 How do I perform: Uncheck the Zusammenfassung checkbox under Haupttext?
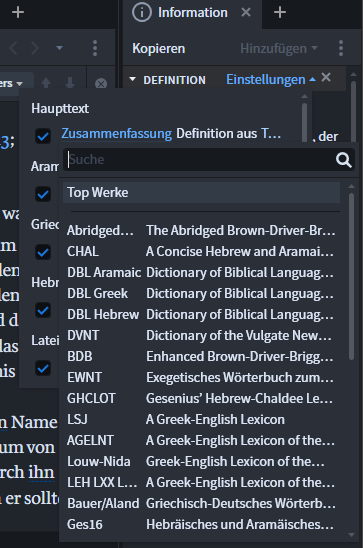click(x=43, y=136)
